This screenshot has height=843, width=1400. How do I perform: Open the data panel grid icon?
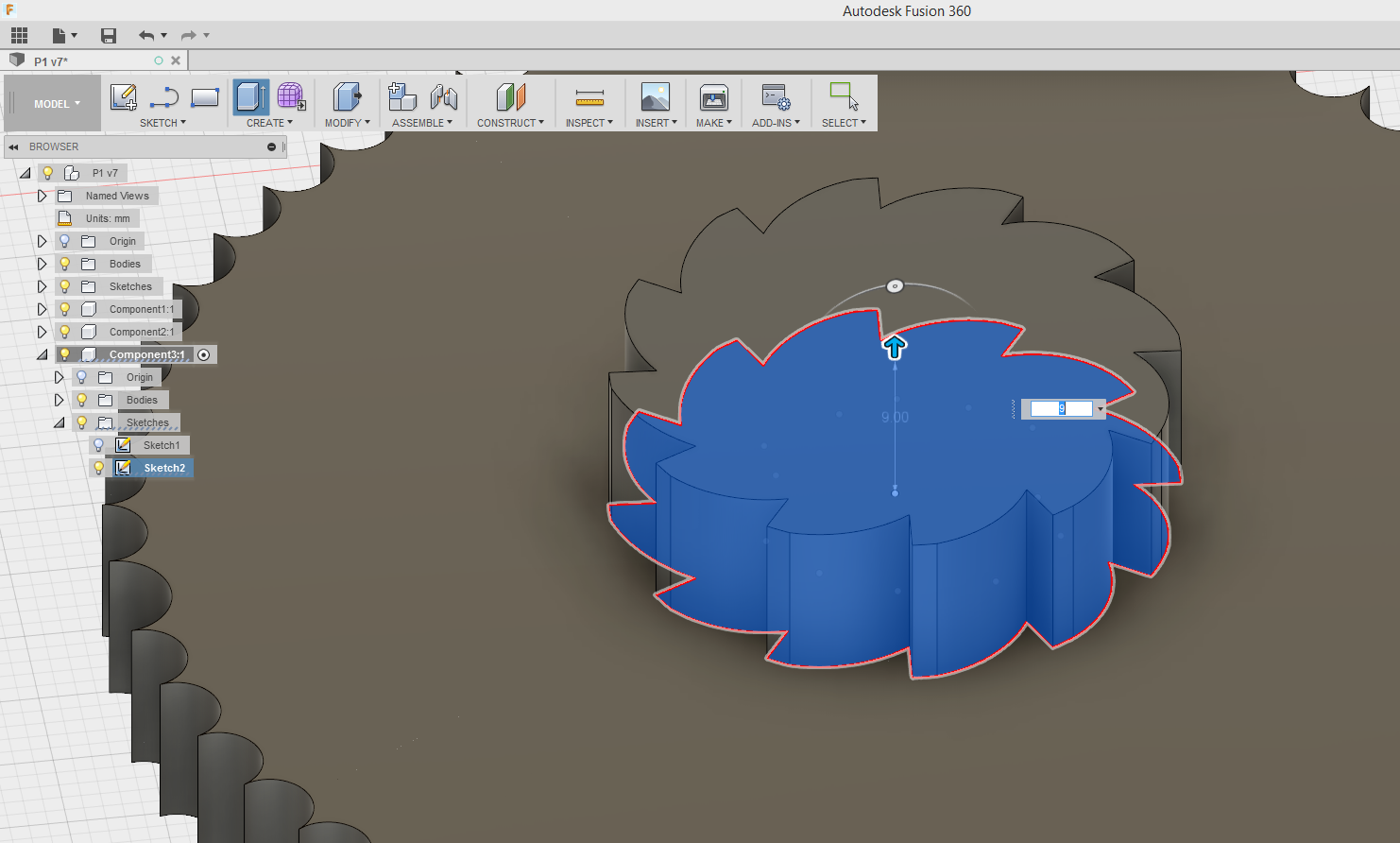[19, 36]
